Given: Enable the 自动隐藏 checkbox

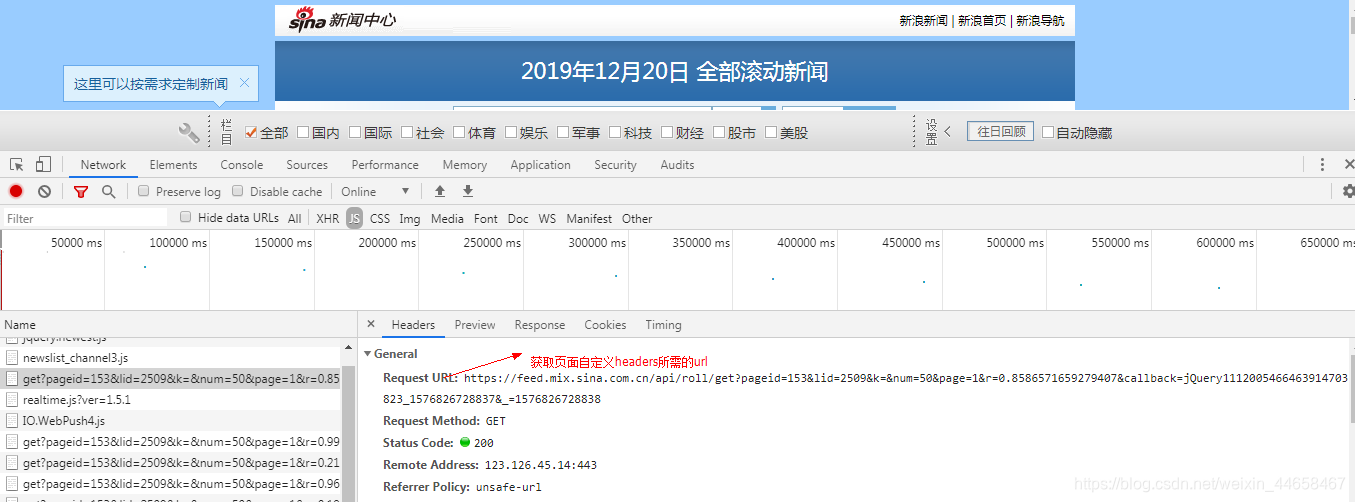Looking at the screenshot, I should click(x=1048, y=132).
